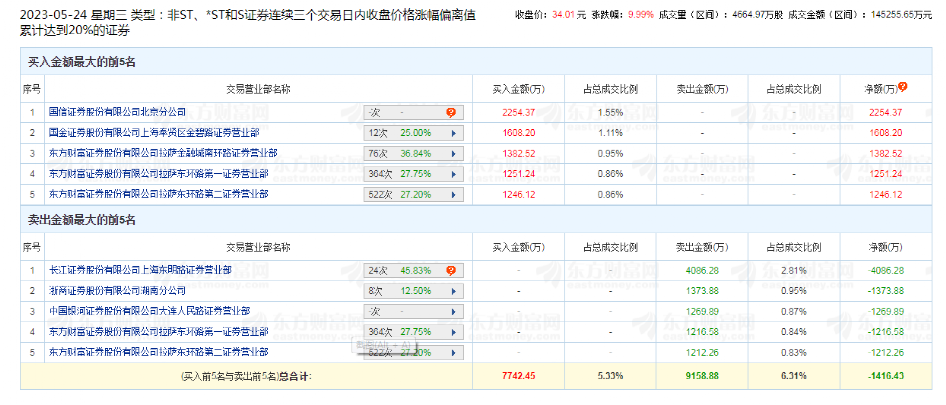The image size is (946, 405).
Task: Click the 2.81% share-of-total cell
Action: pyautogui.click(x=794, y=270)
